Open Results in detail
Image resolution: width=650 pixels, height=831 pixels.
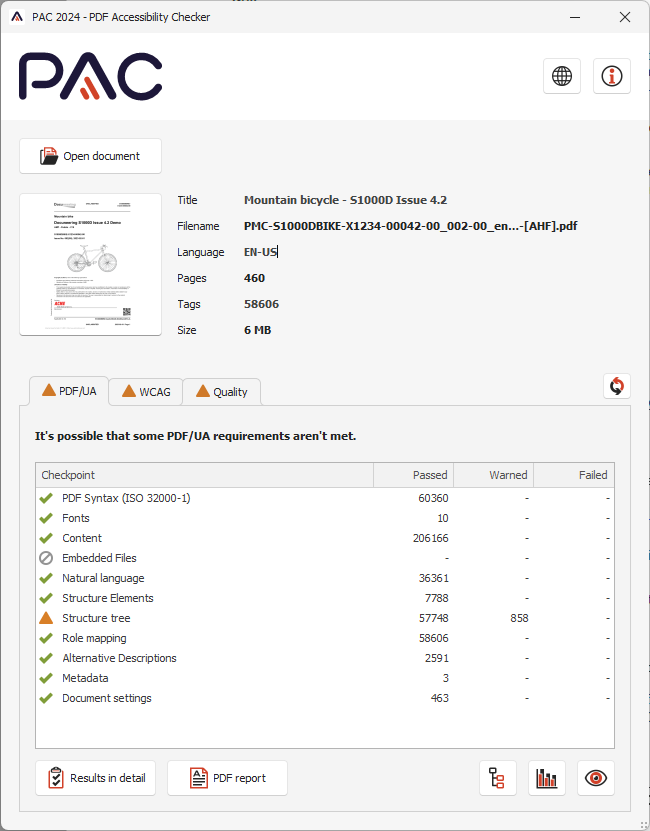pos(96,778)
